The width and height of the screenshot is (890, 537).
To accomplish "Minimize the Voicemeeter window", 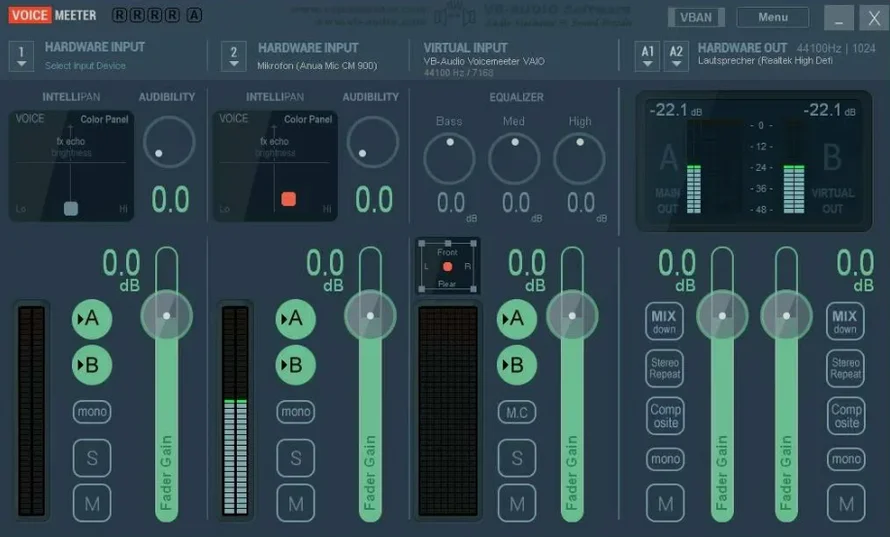I will pos(838,18).
